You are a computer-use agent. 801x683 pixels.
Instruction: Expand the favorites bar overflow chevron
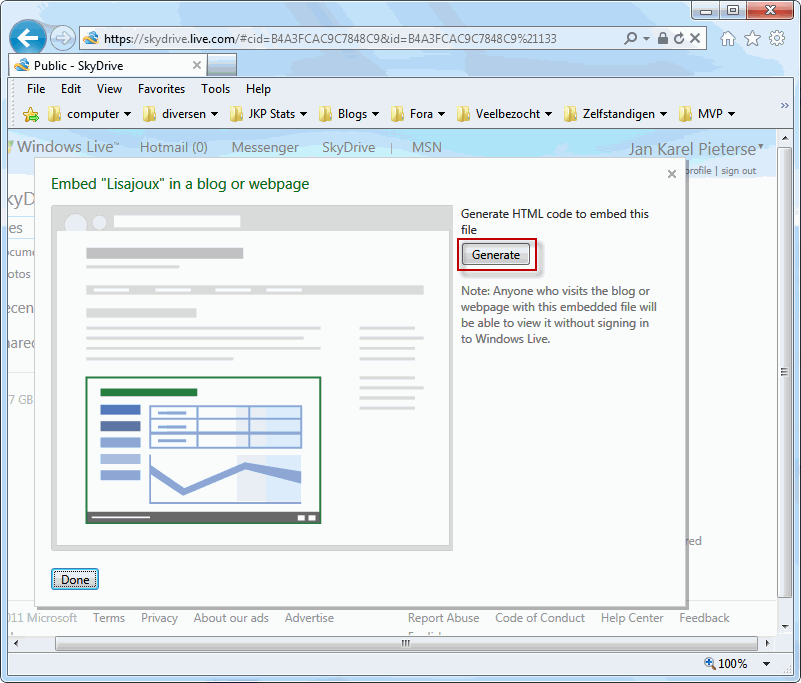click(x=785, y=105)
